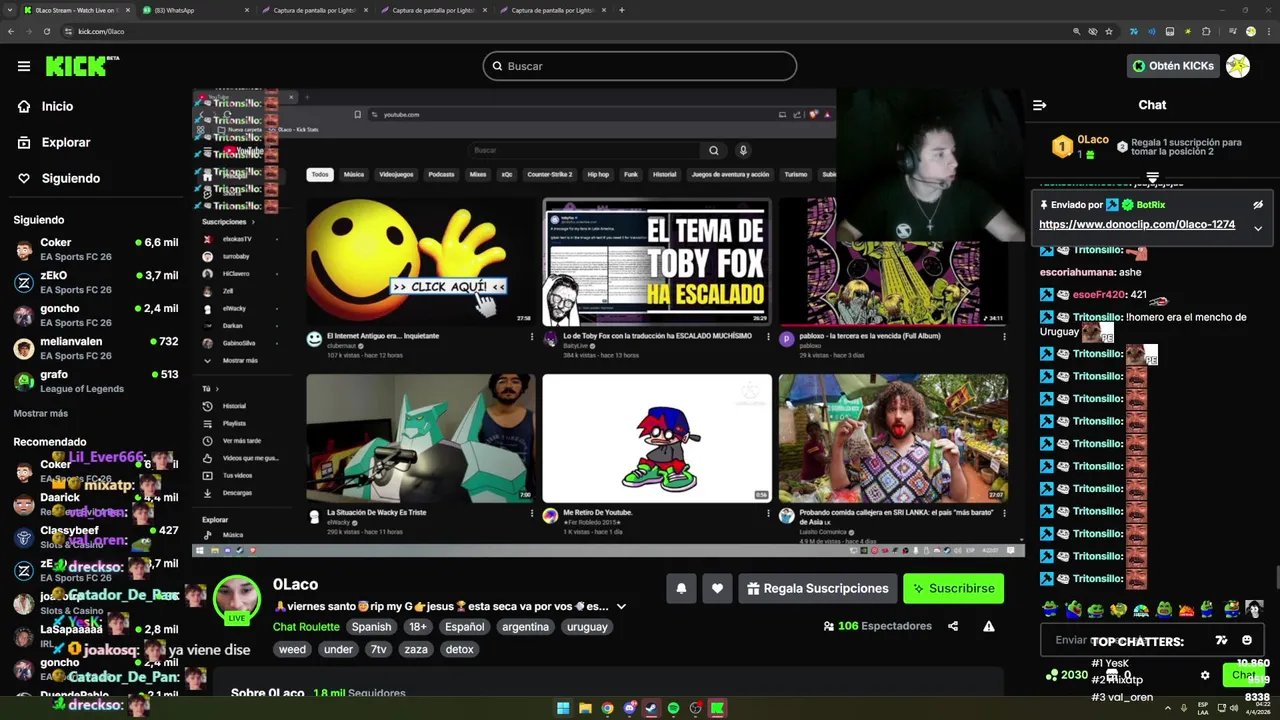Expand the stream title chevron
This screenshot has width=1280, height=720.
[x=621, y=606]
